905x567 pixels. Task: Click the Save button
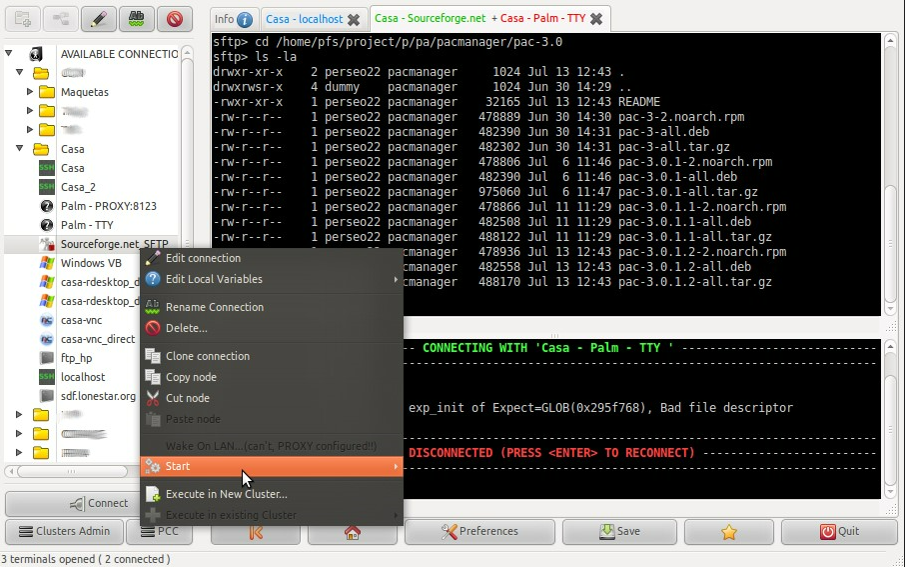(619, 532)
